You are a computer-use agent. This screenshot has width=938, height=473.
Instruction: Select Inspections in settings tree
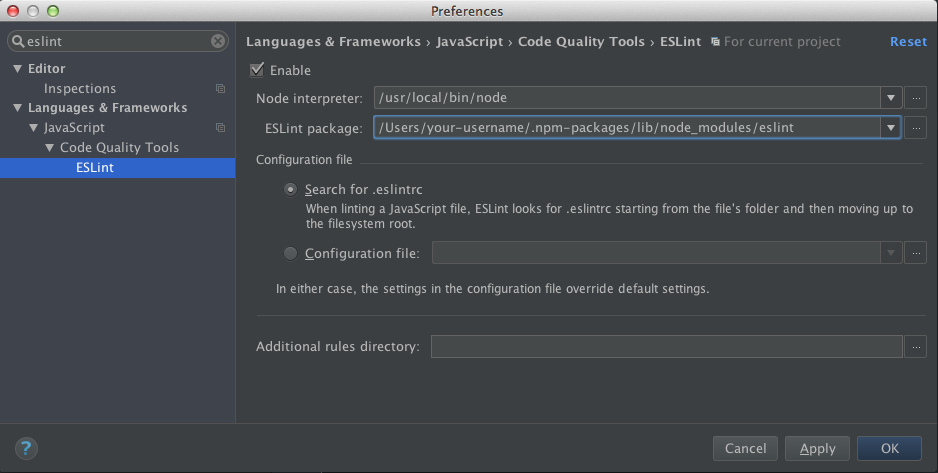click(80, 89)
